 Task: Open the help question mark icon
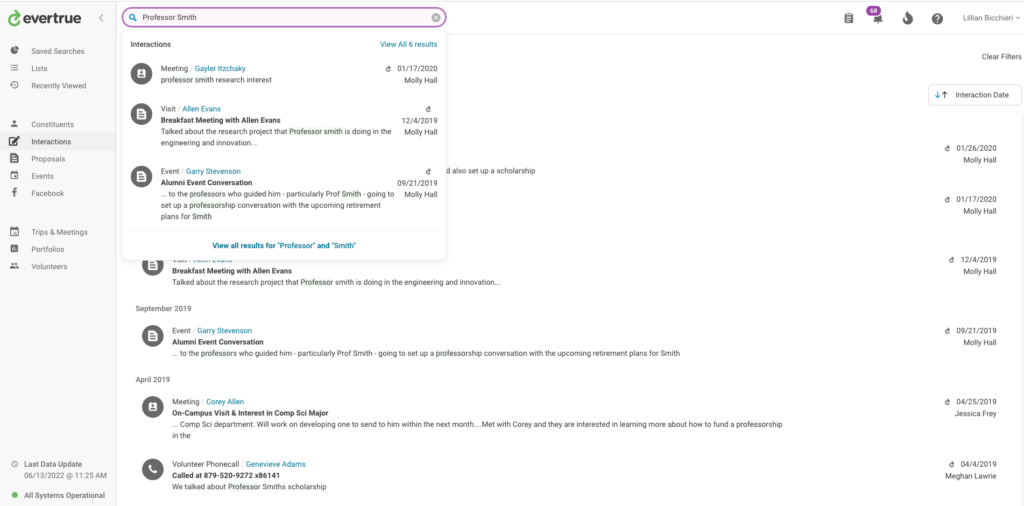pyautogui.click(x=937, y=18)
